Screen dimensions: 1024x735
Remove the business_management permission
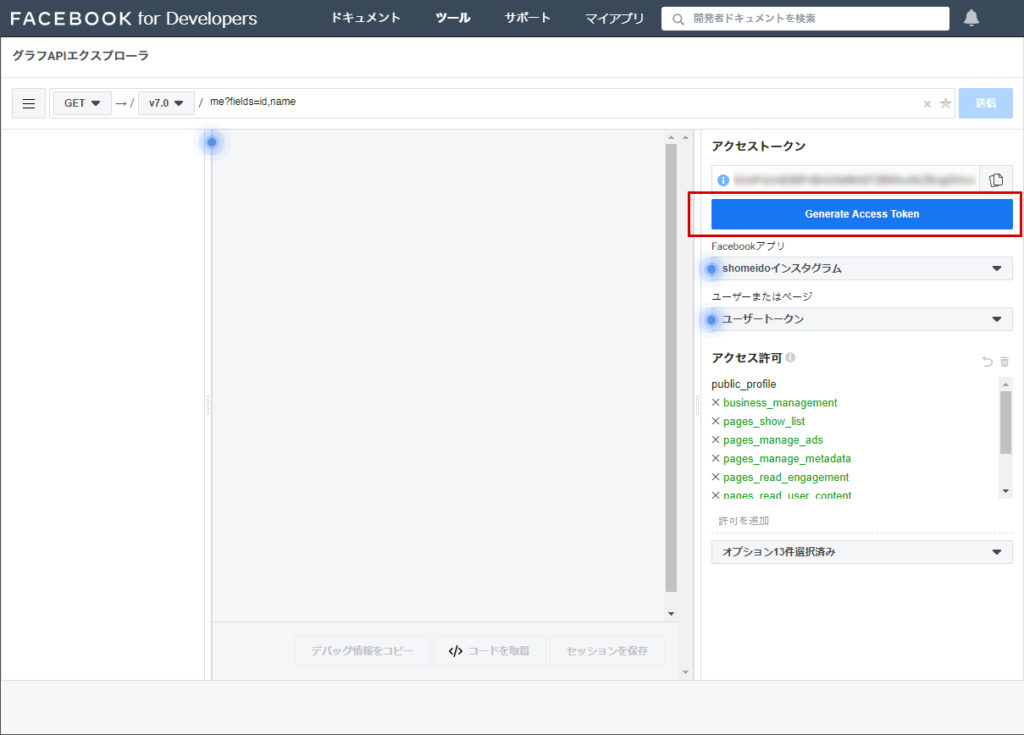[716, 403]
